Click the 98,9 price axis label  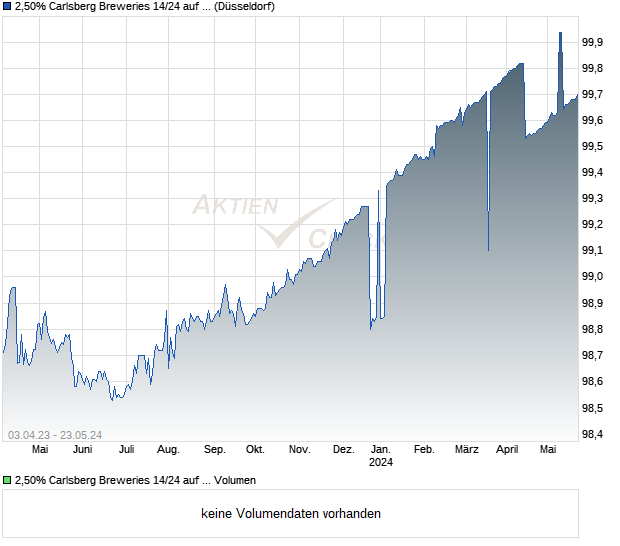tap(592, 303)
